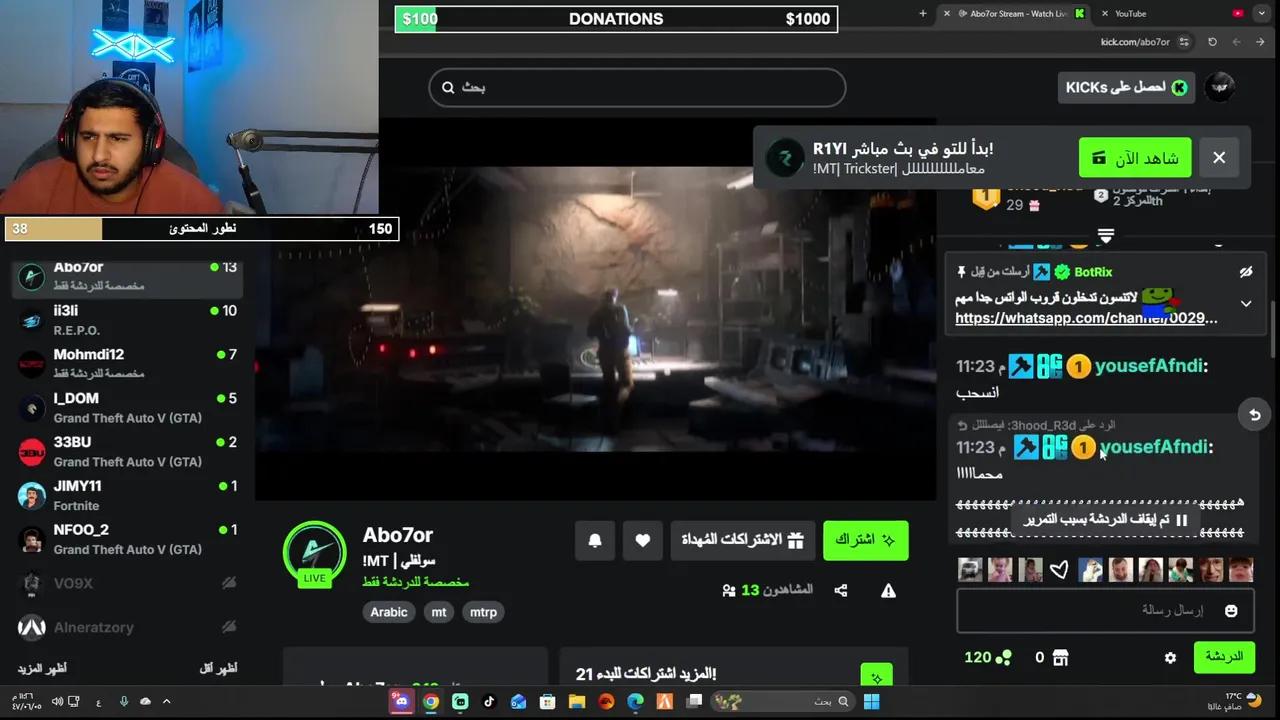Open TikTok from the taskbar

click(x=489, y=702)
